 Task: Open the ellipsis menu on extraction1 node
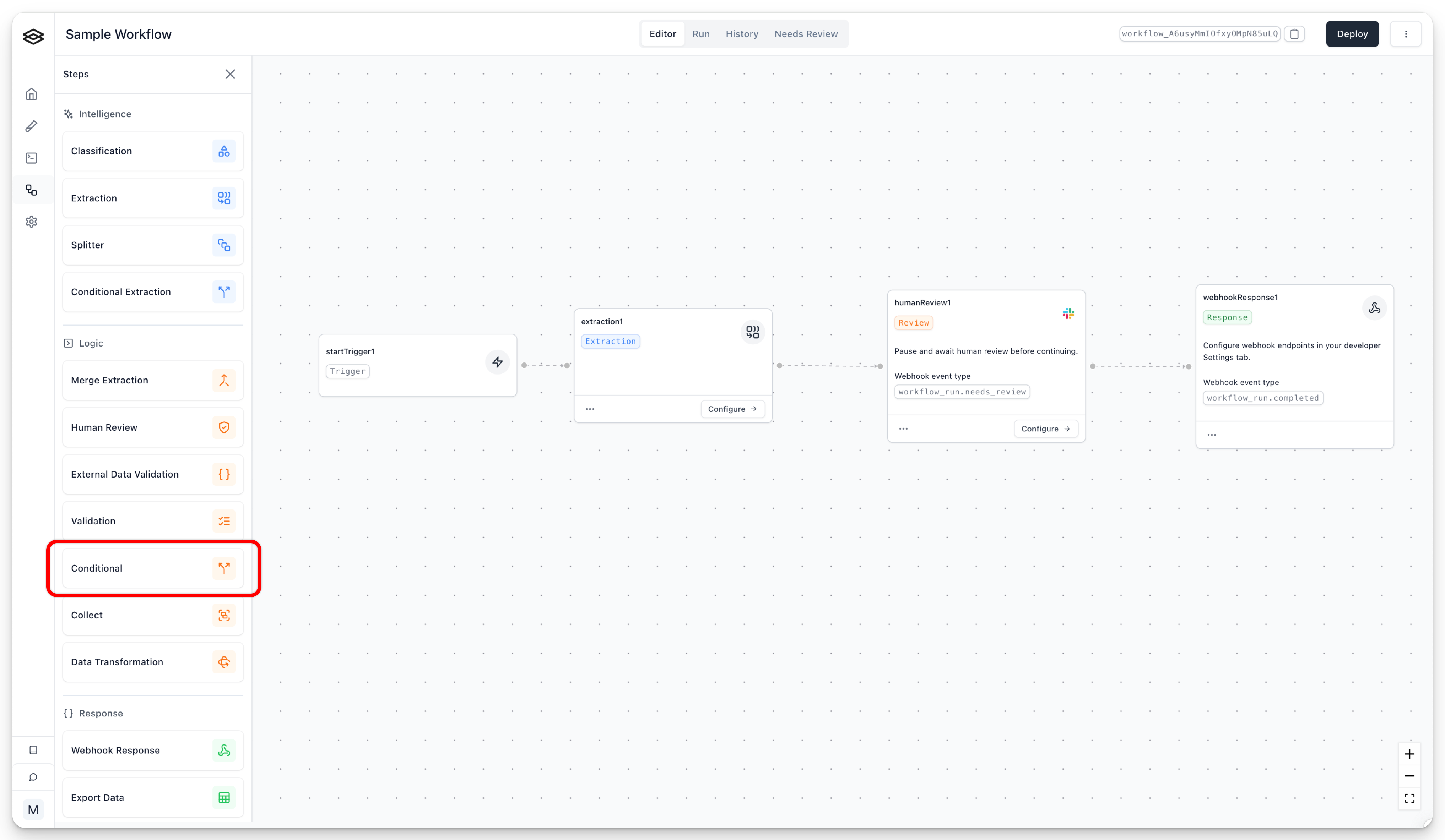click(590, 409)
